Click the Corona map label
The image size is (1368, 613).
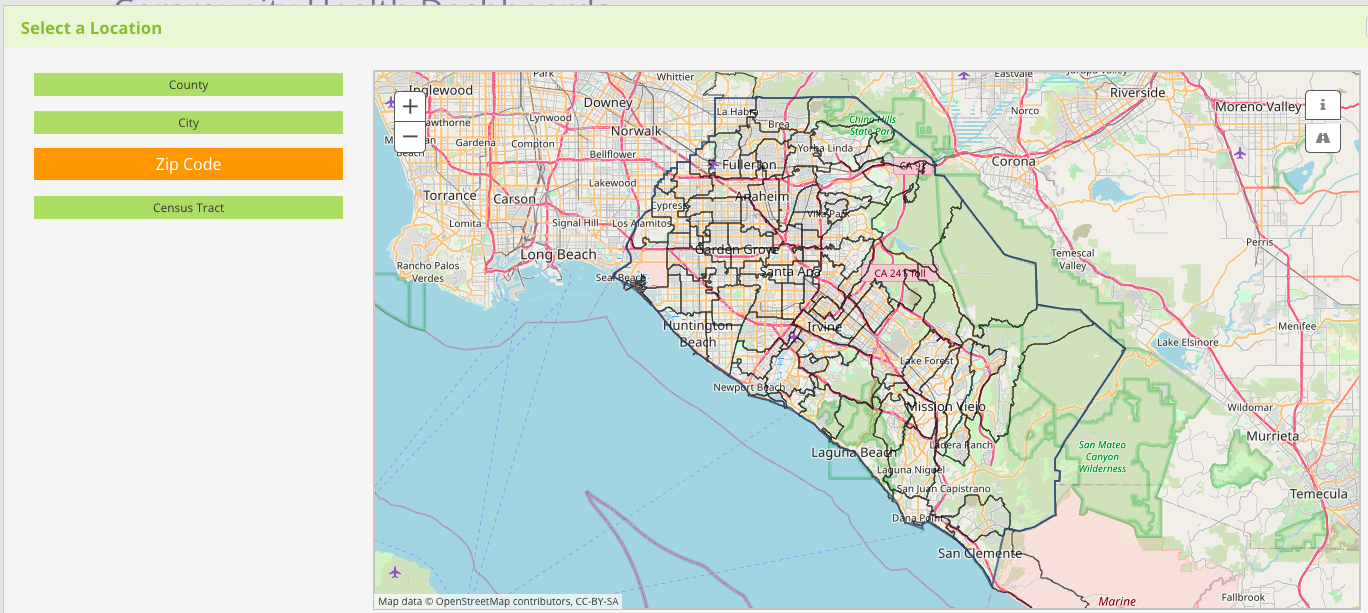1013,160
